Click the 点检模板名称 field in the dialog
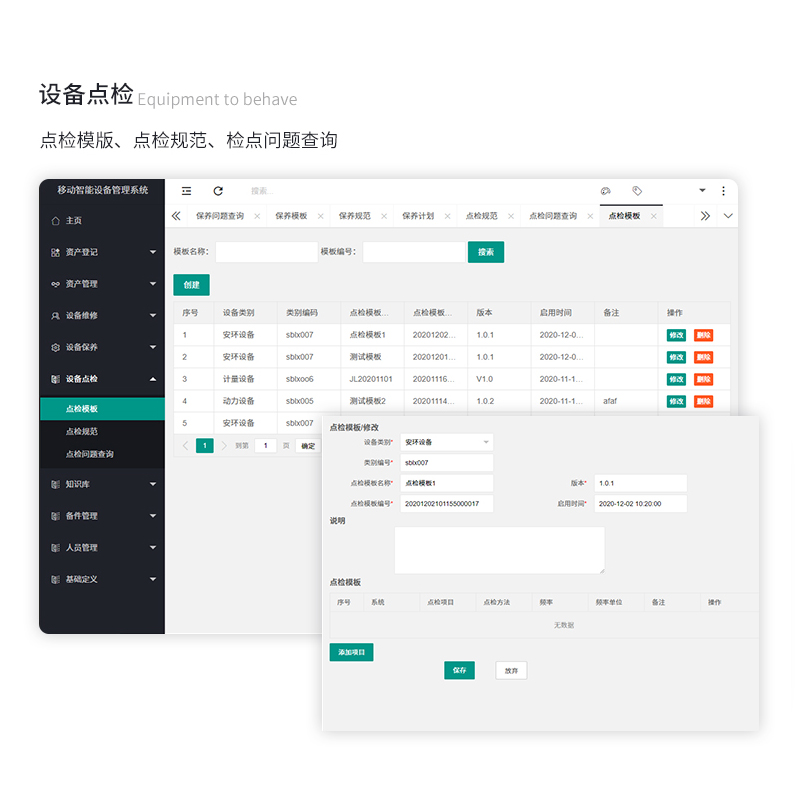 446,483
